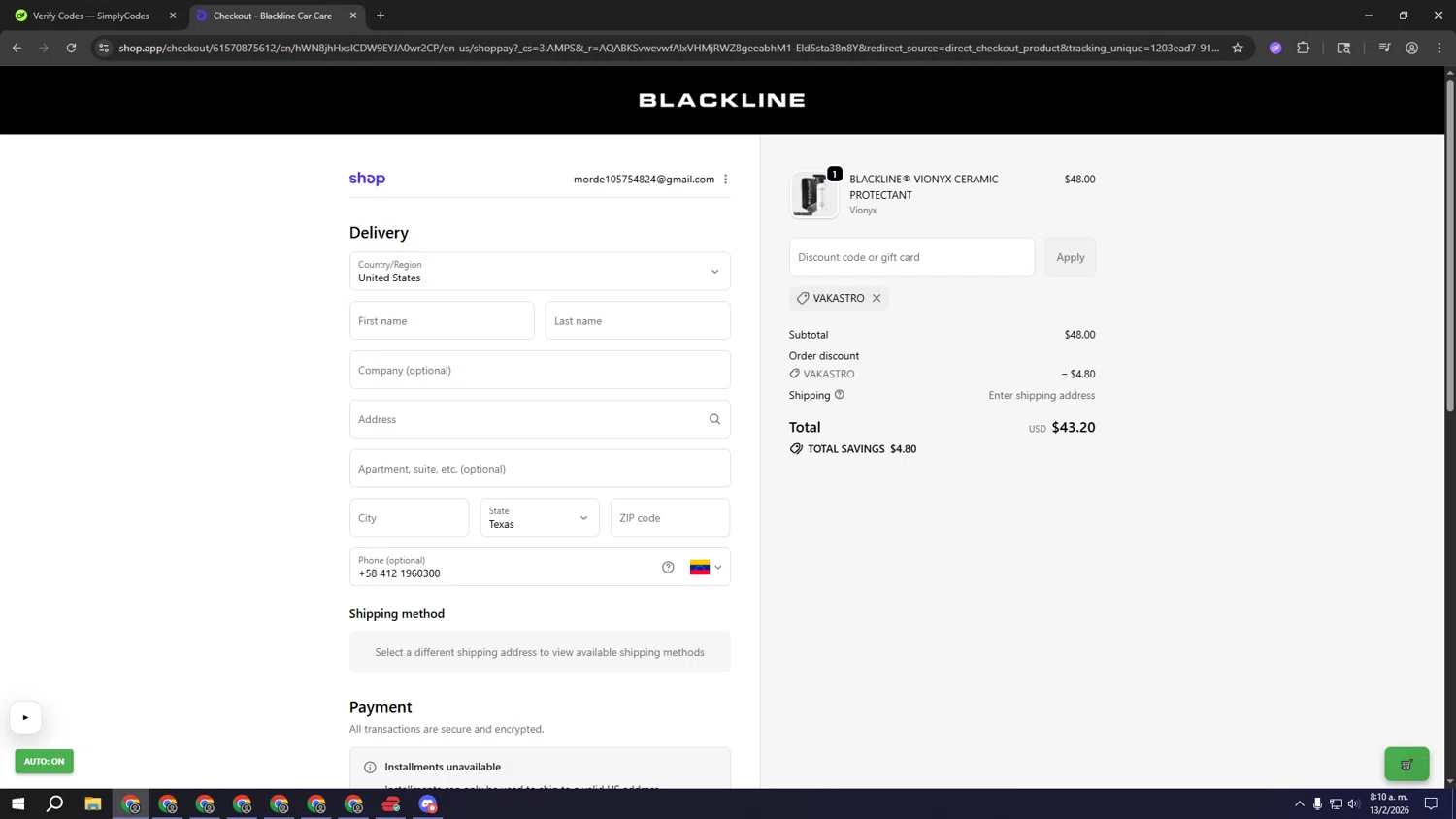Close the Checkout tab

(353, 16)
